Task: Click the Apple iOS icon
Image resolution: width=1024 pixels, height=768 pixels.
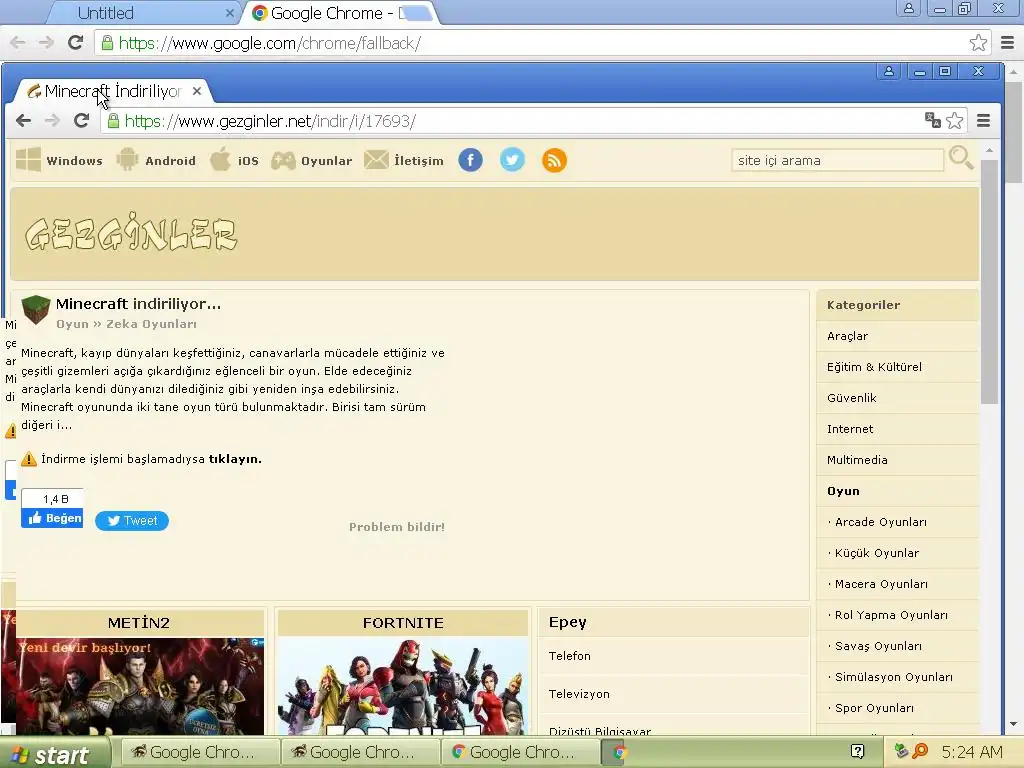Action: pos(221,159)
